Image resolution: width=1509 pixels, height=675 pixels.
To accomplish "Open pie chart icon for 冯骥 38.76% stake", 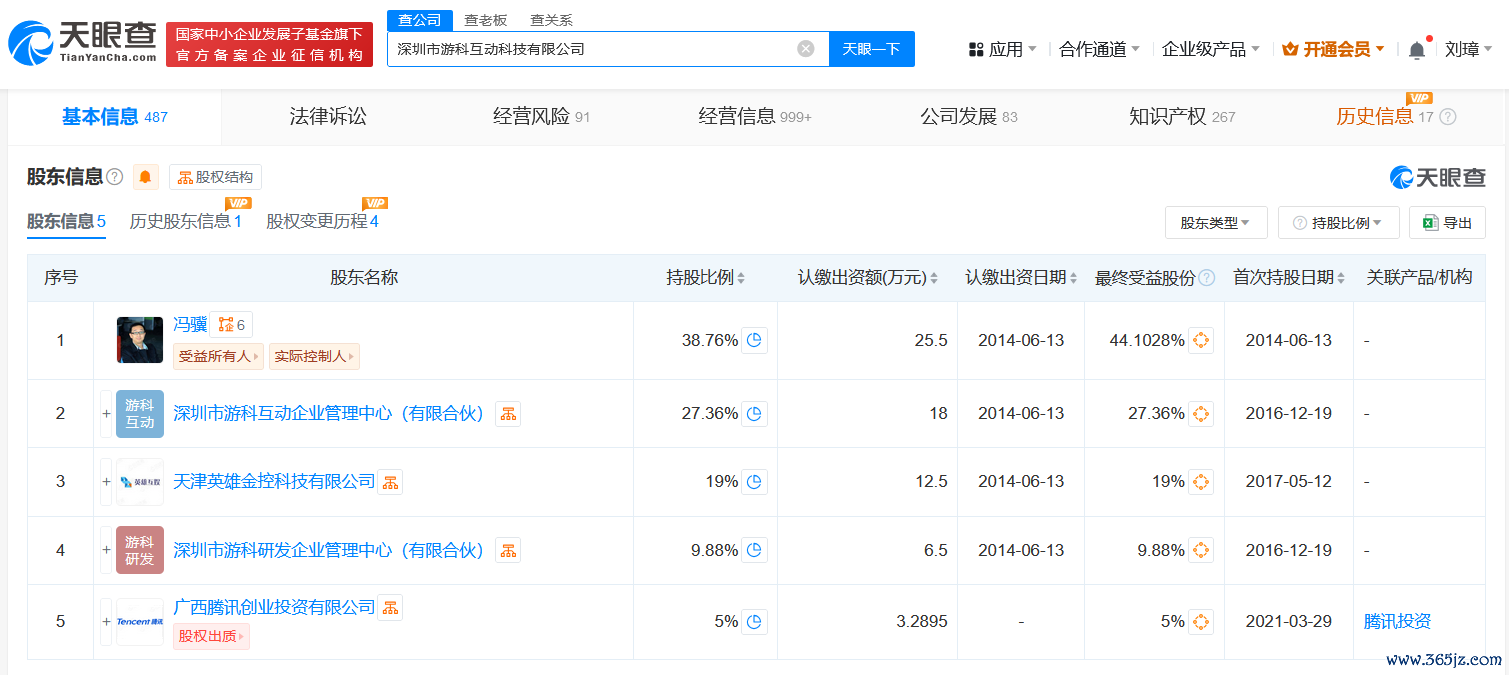I will pos(755,341).
